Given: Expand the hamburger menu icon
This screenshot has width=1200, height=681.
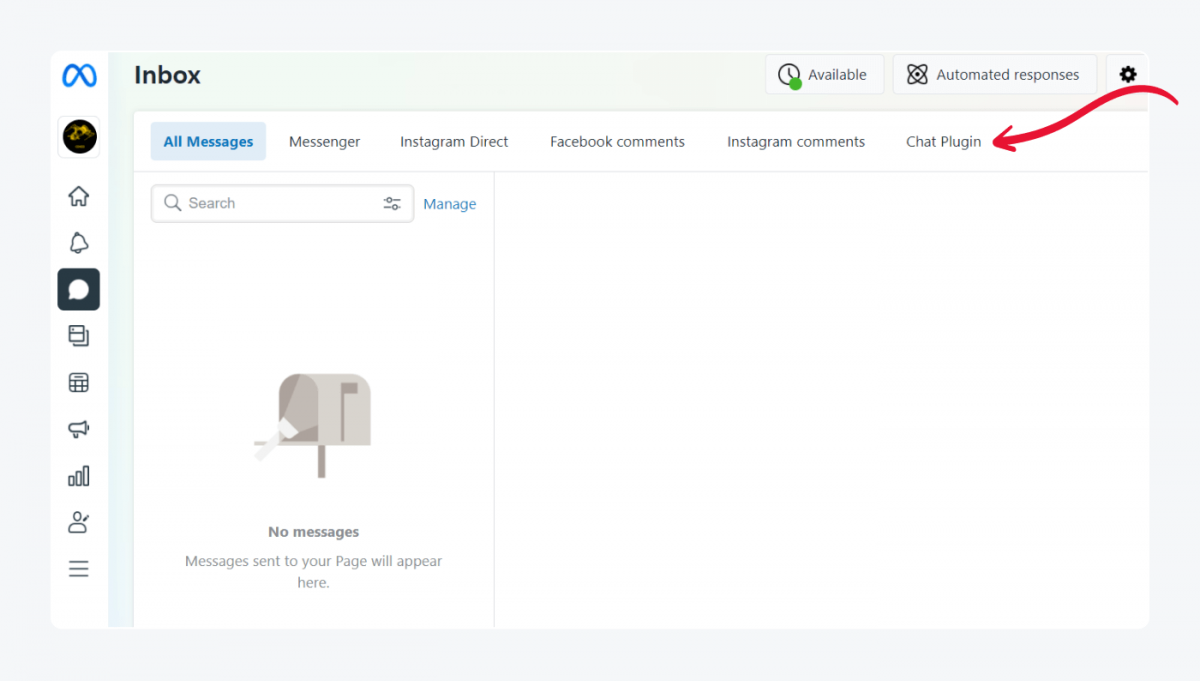Looking at the screenshot, I should tap(79, 569).
